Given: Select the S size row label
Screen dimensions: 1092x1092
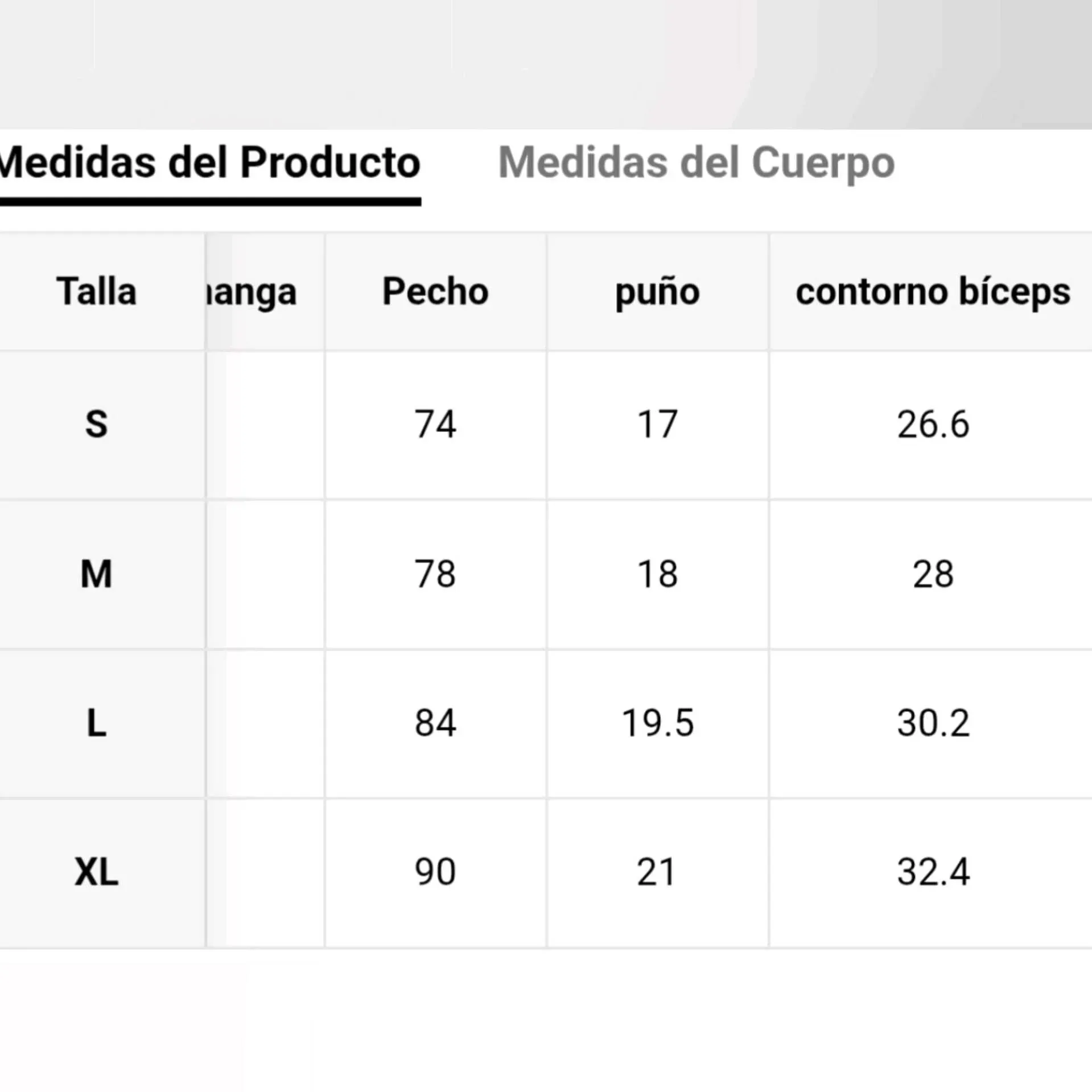Looking at the screenshot, I should pos(96,425).
